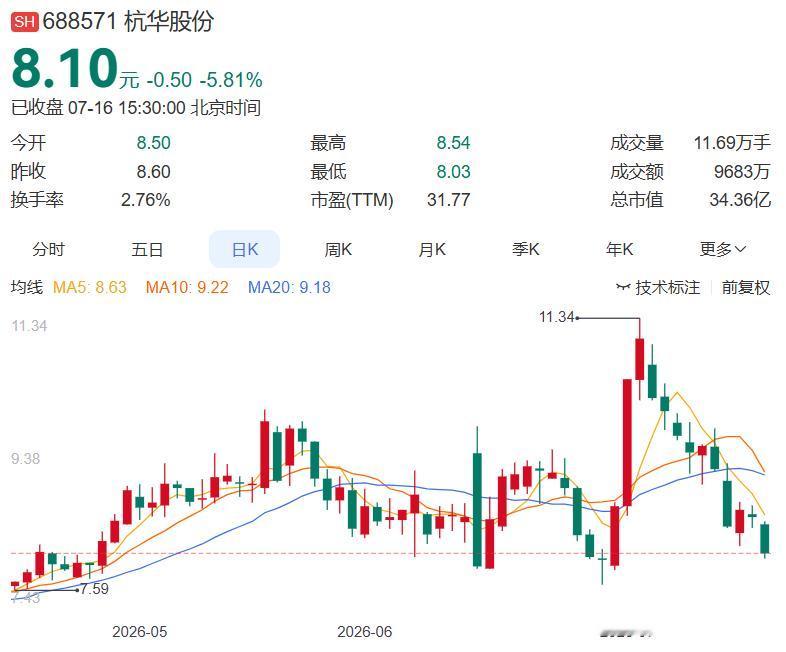Click the 11.34 high price marker on chart
Screen dimensions: 786x652
(x=556, y=317)
